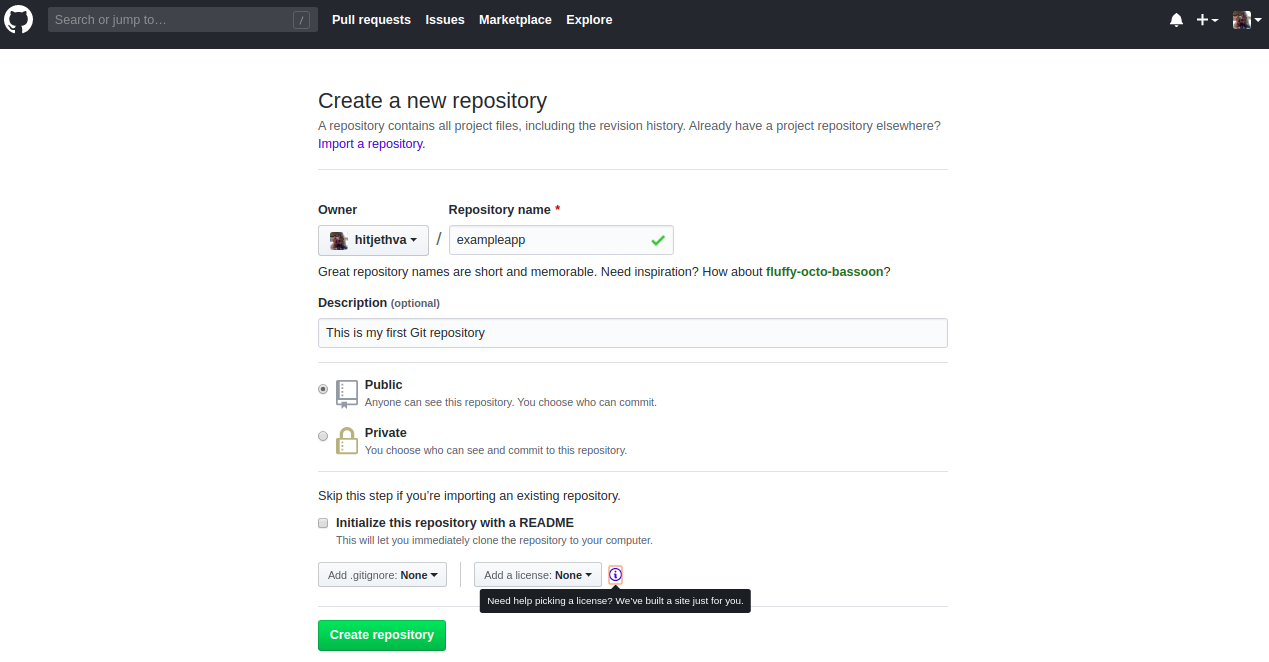The height and width of the screenshot is (662, 1269).
Task: Focus the Description text field
Action: (633, 333)
